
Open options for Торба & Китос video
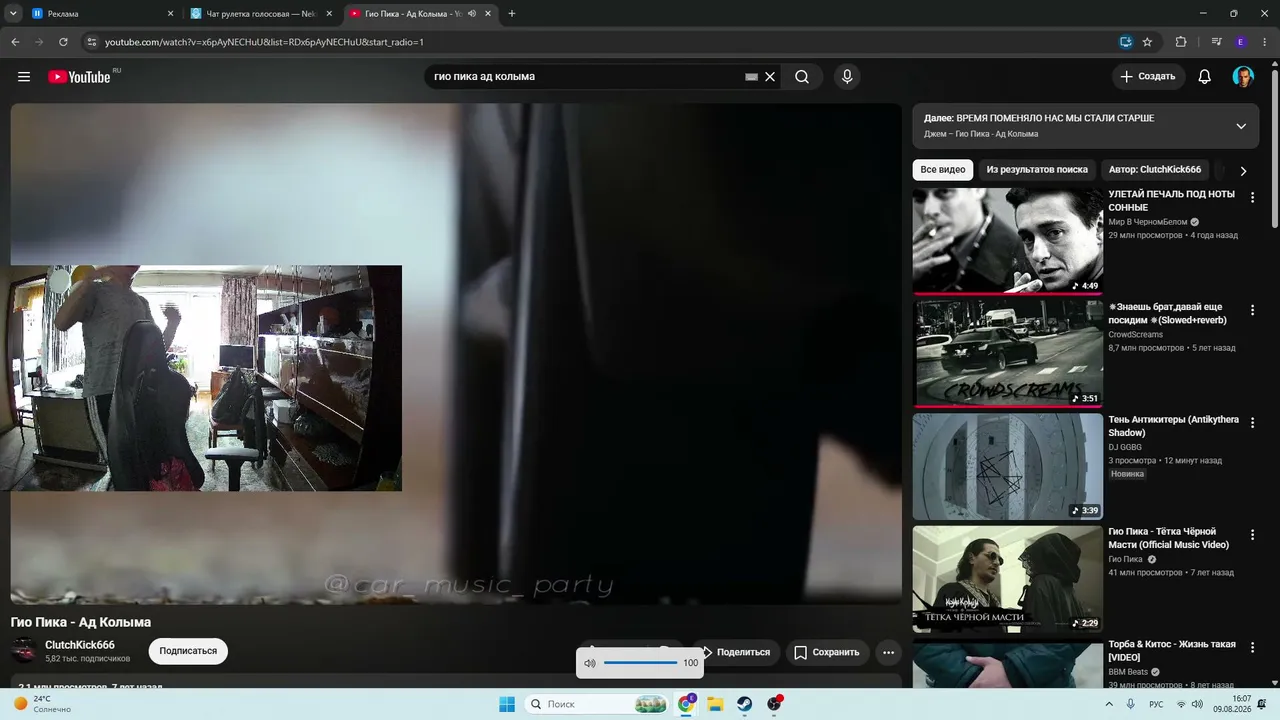click(x=1252, y=649)
